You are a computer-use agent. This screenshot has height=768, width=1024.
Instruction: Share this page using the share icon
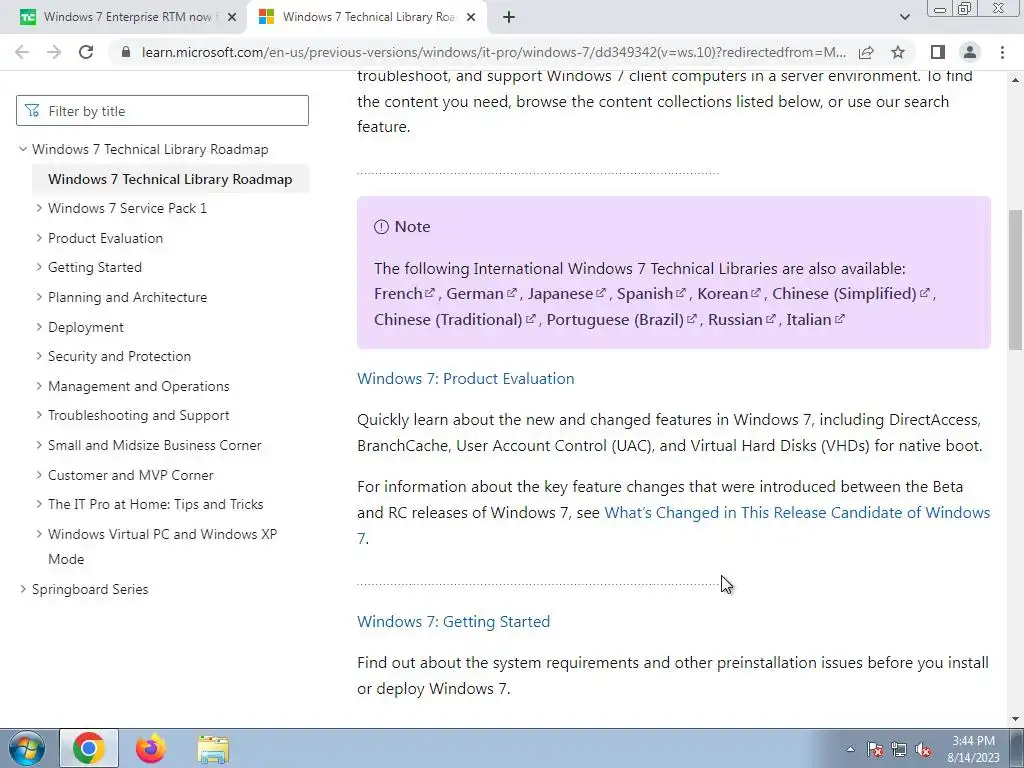coord(866,52)
